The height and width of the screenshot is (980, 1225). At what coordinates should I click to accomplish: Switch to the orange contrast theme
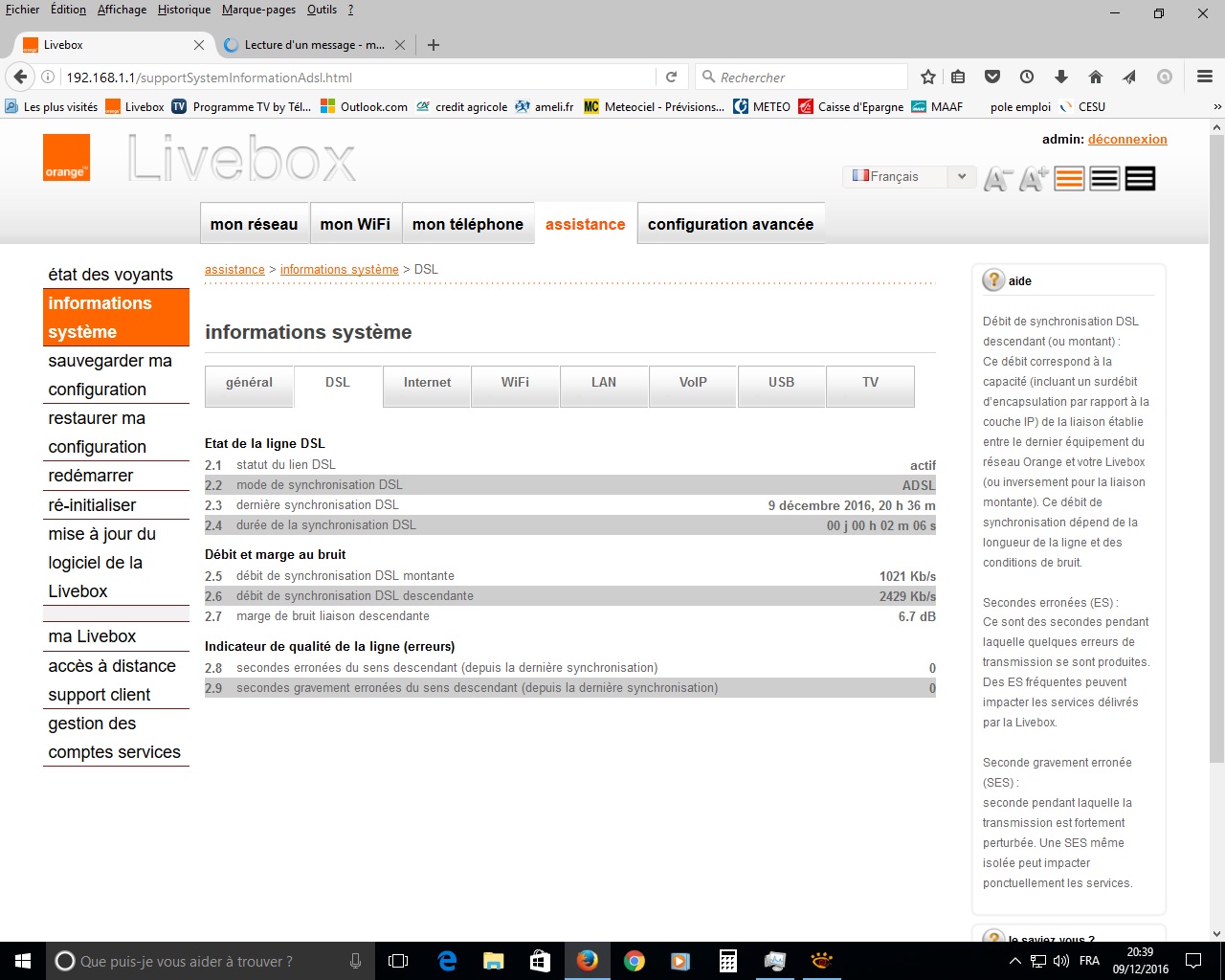[x=1069, y=179]
